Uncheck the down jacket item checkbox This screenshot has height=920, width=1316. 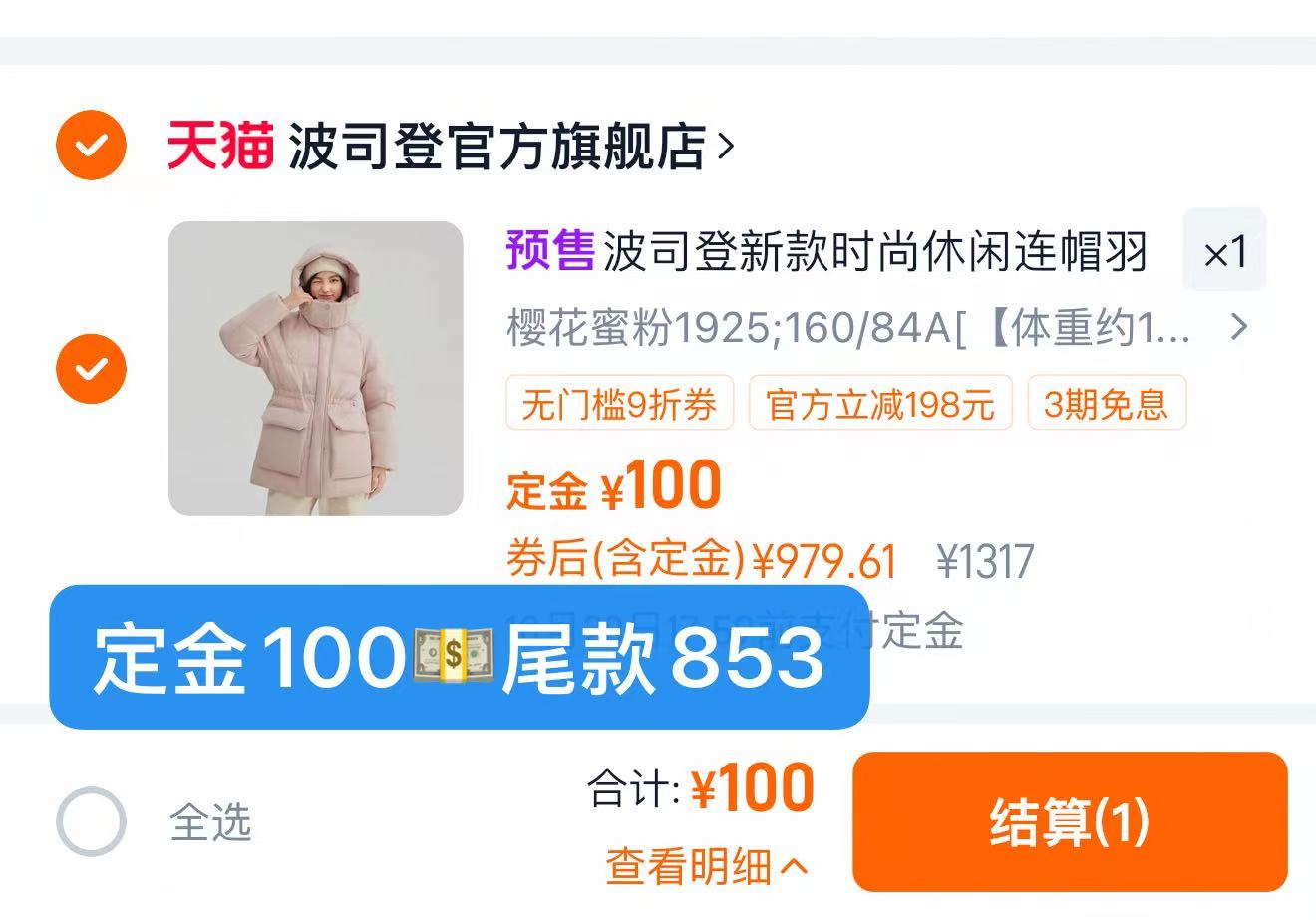coord(91,369)
